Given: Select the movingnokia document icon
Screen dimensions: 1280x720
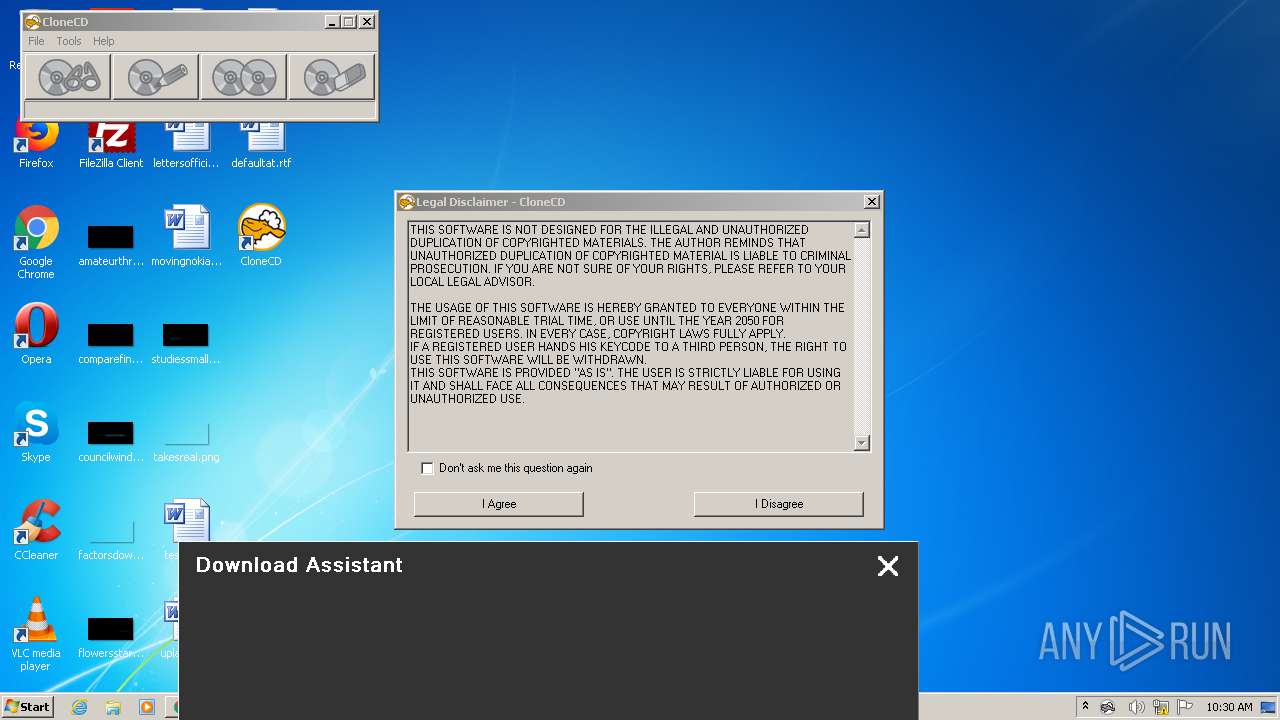Looking at the screenshot, I should [186, 236].
